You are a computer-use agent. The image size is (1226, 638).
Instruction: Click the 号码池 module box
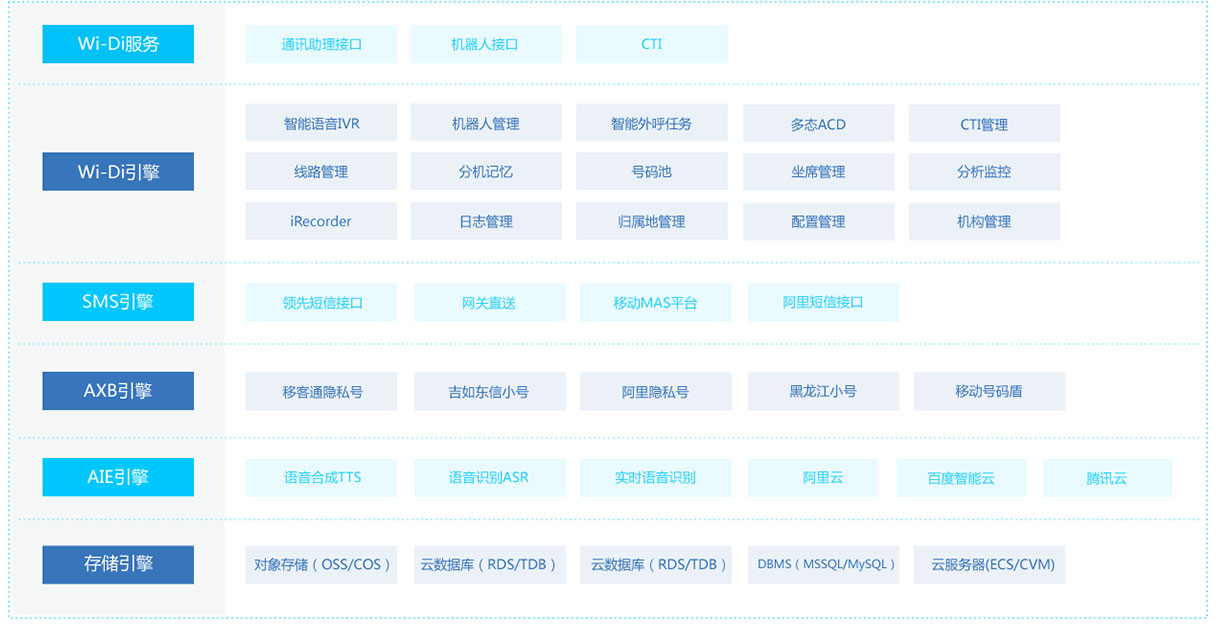[x=652, y=172]
